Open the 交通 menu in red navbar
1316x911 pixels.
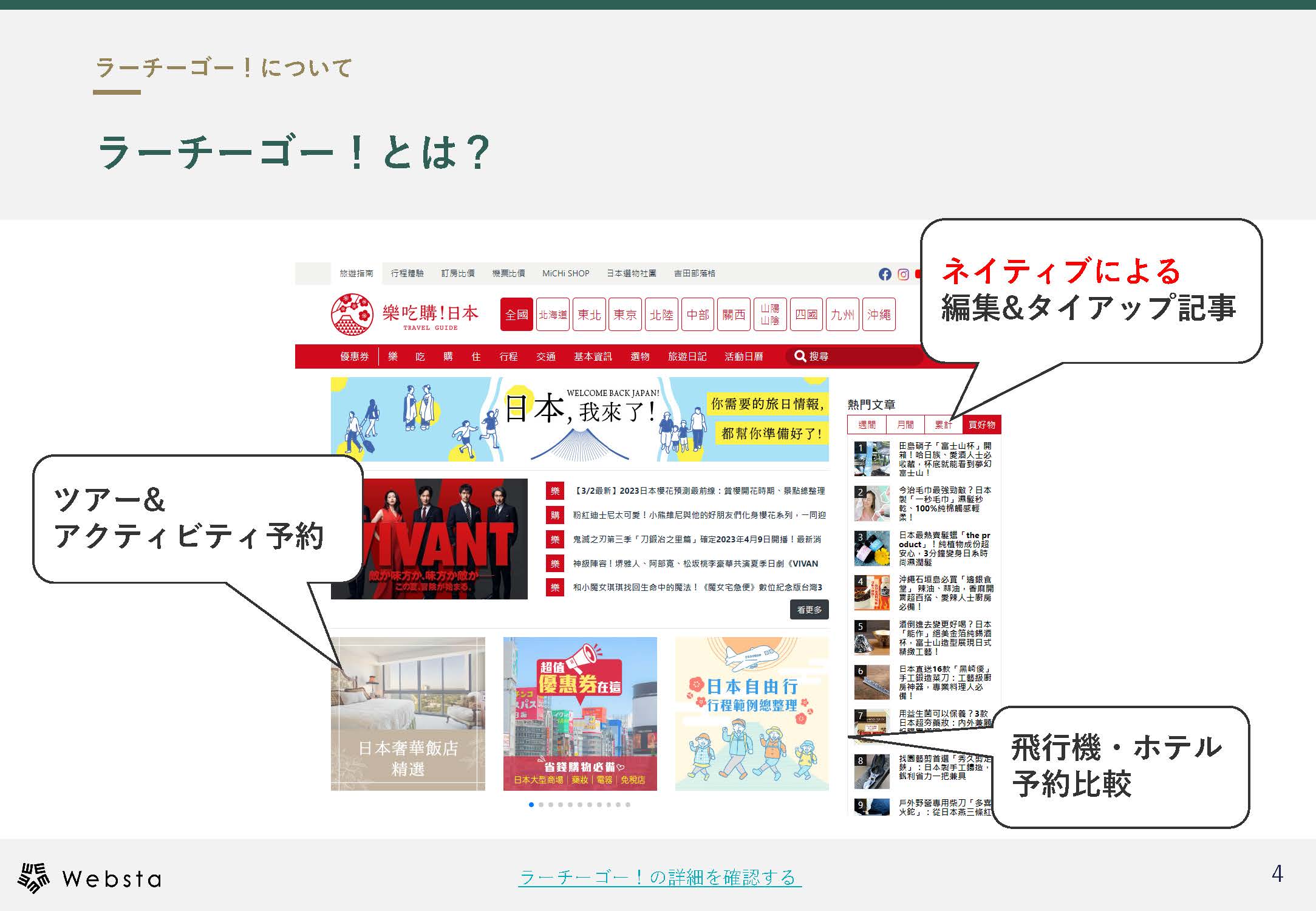[x=545, y=357]
